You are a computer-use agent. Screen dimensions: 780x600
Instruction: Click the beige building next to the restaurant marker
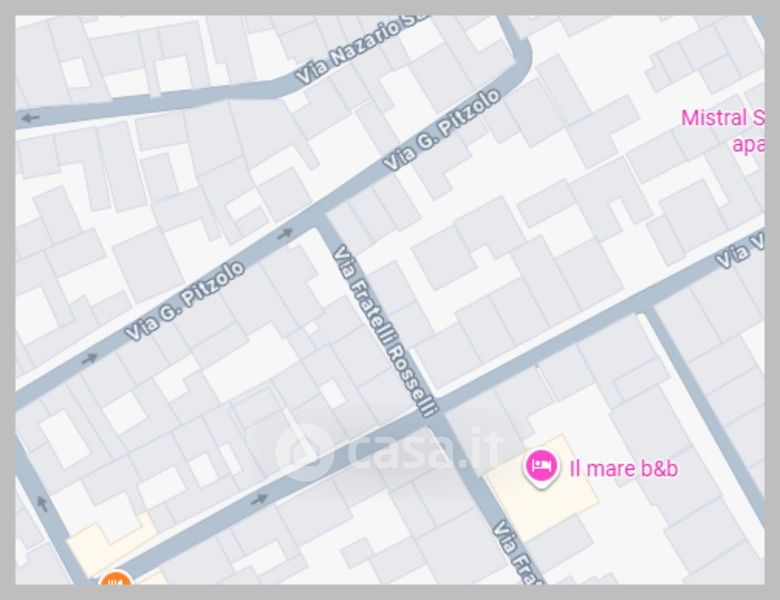pos(112,545)
